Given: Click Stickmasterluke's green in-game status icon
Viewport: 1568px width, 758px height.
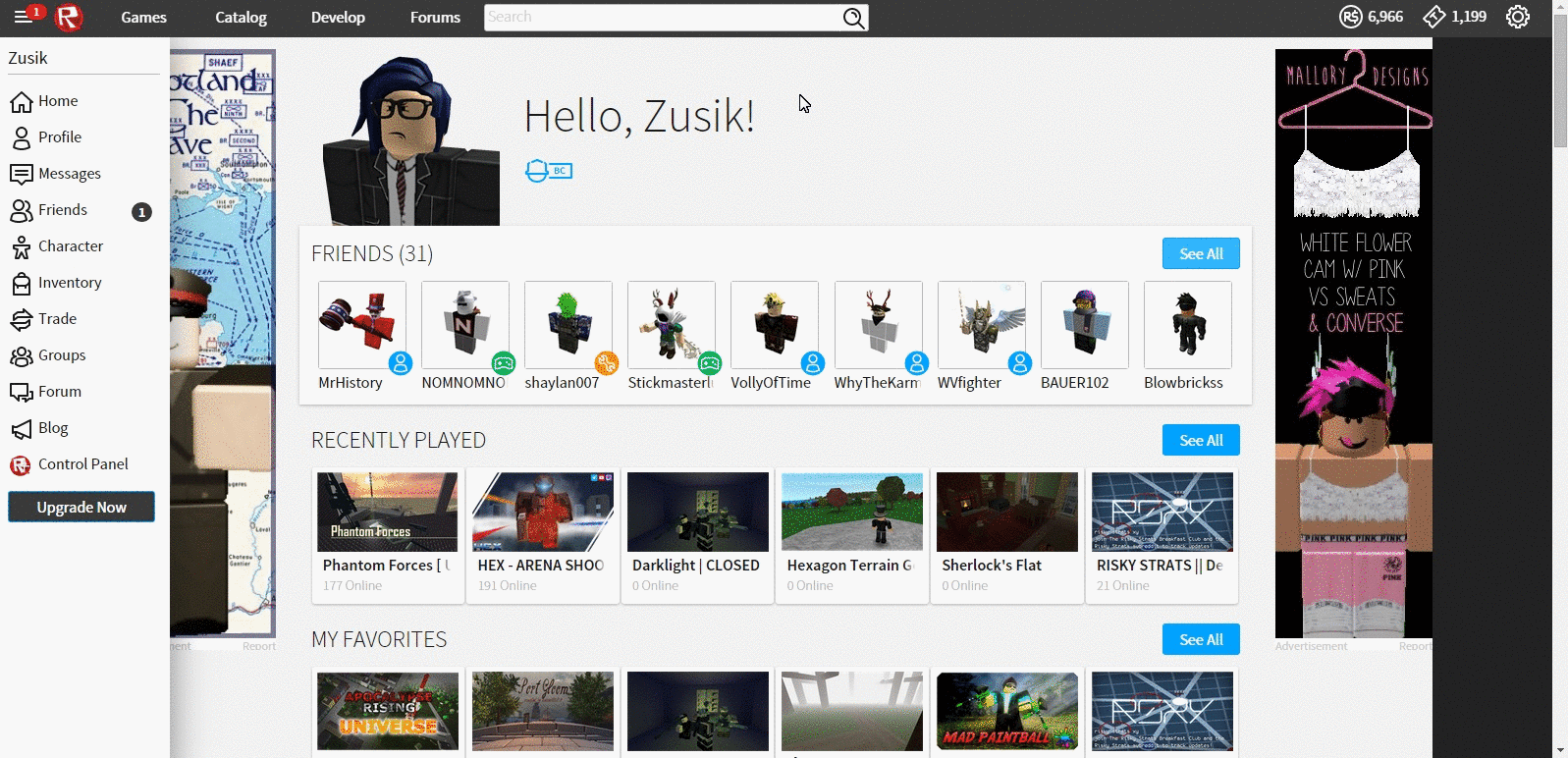Looking at the screenshot, I should [710, 363].
